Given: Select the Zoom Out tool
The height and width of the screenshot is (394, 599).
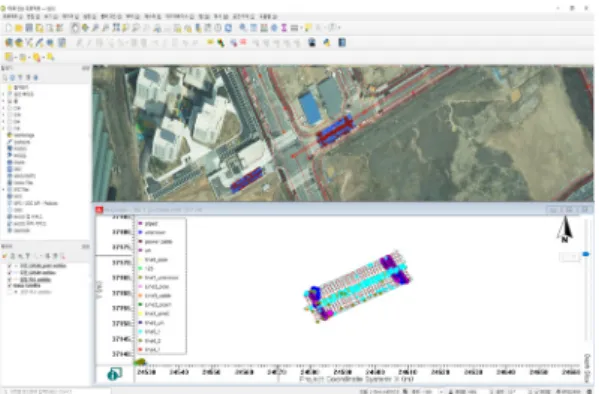Looking at the screenshot, I should [x=105, y=28].
